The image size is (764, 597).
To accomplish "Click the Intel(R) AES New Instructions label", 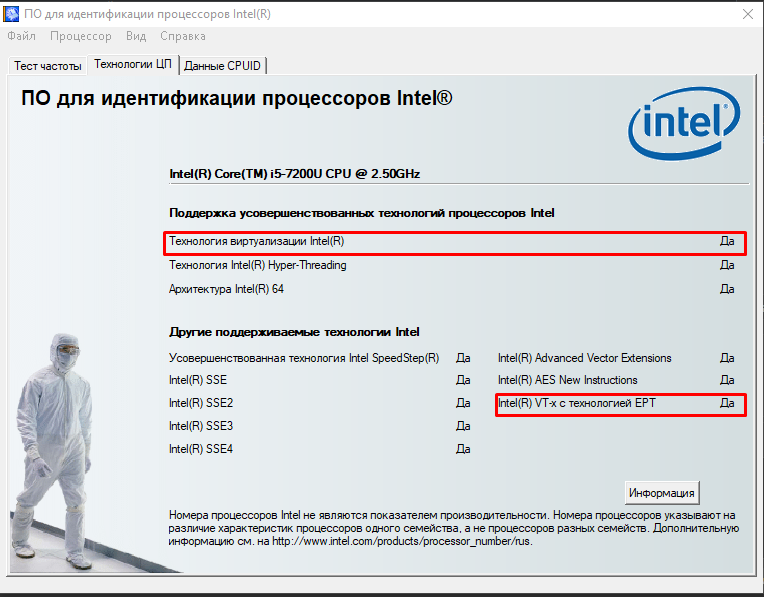I will coord(568,380).
